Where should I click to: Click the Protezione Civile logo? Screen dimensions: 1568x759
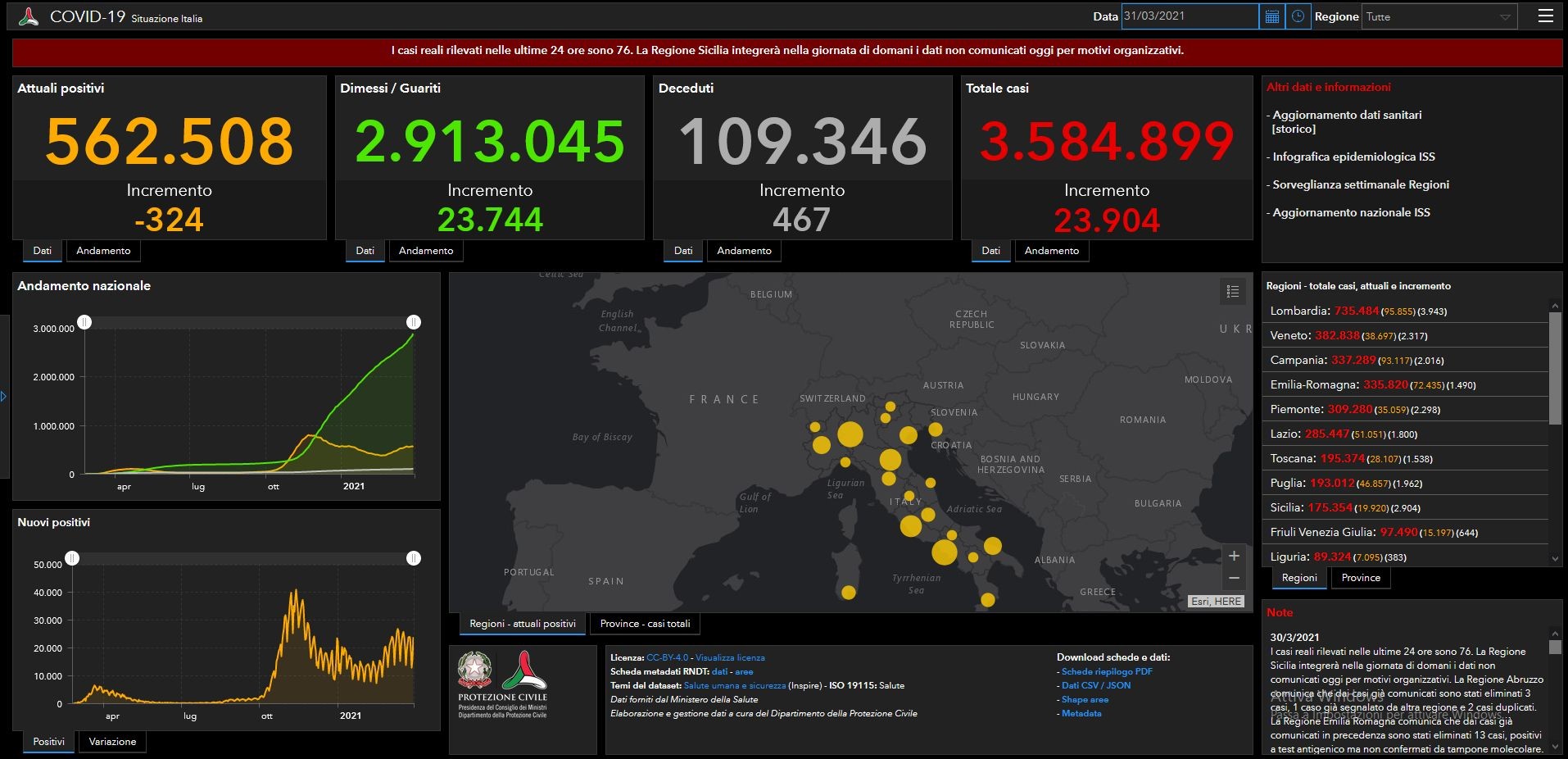tap(502, 686)
